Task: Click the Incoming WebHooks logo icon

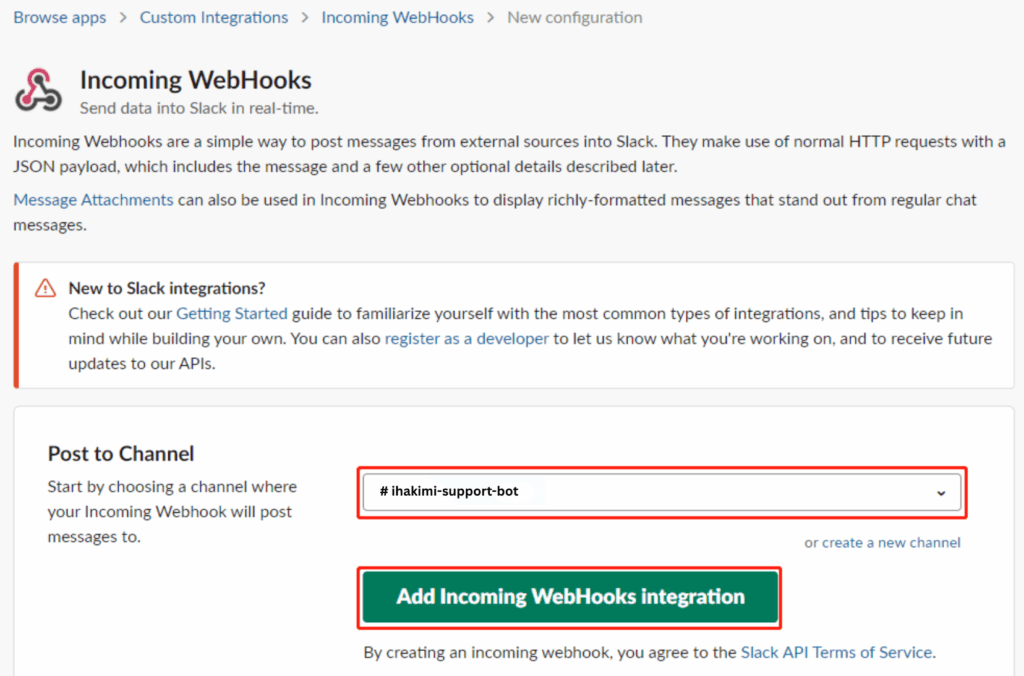Action: coord(39,90)
